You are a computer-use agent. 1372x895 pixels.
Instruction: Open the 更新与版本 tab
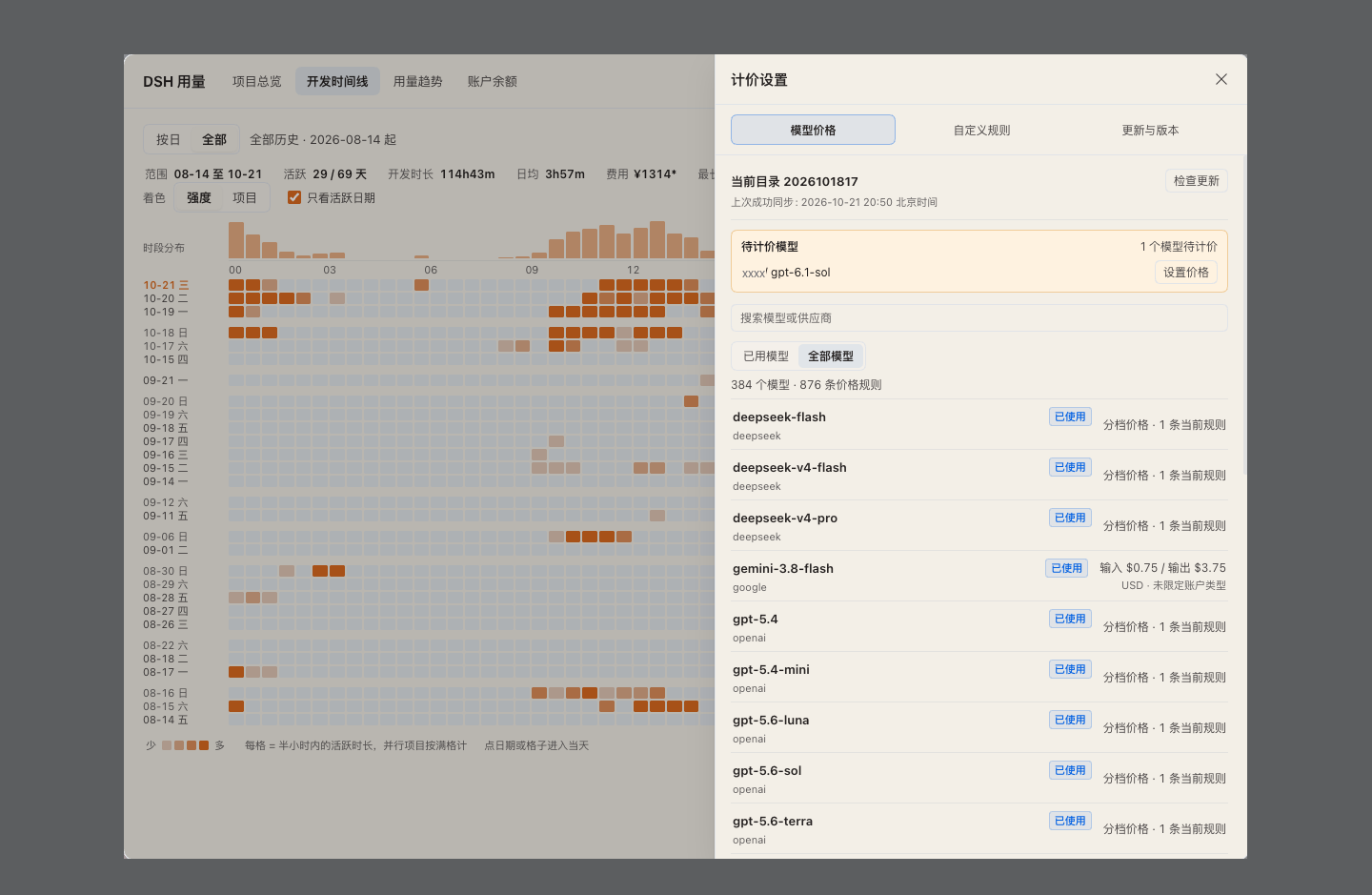[x=1150, y=130]
